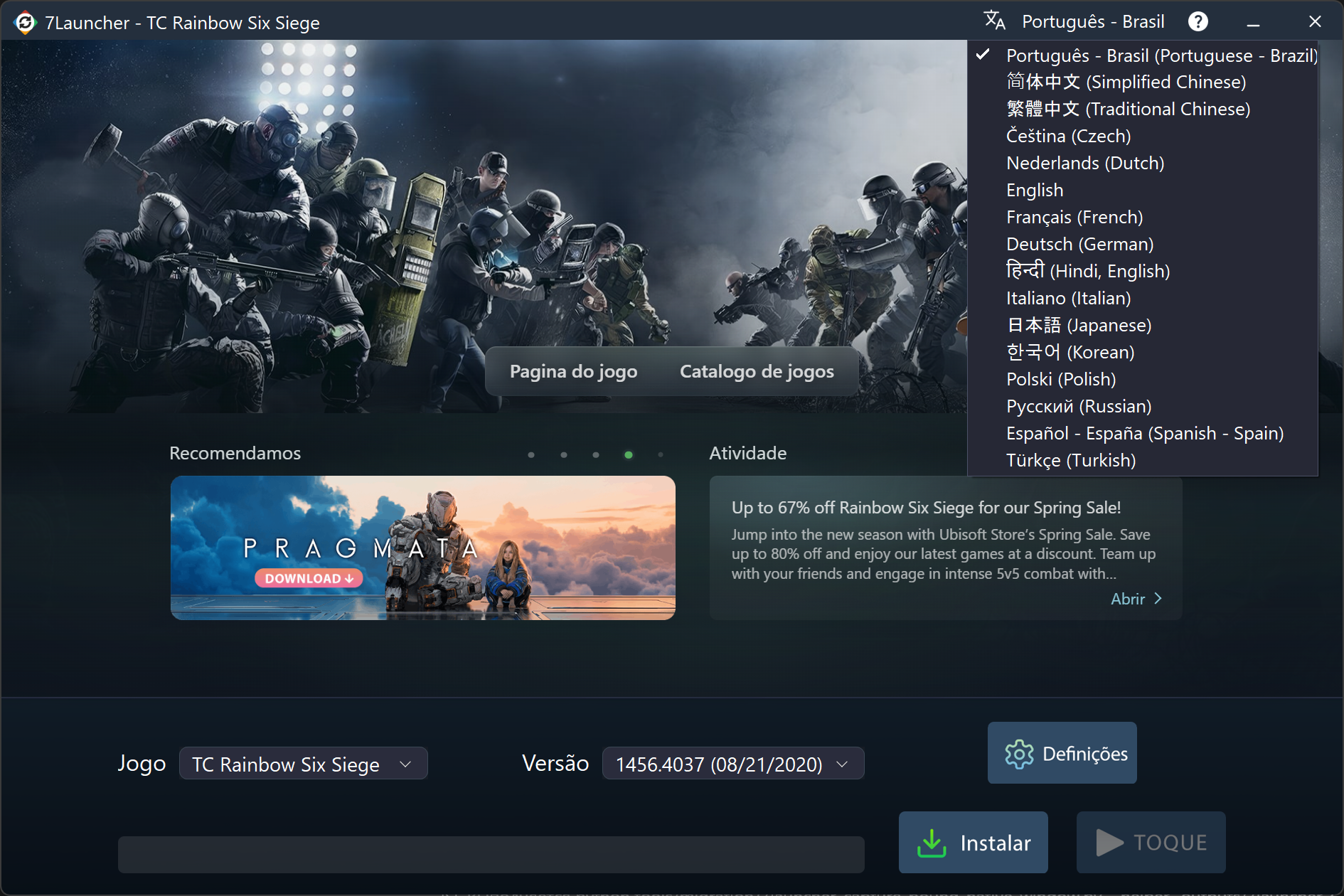
Task: Open the Catalogo de jogos tab
Action: click(757, 371)
